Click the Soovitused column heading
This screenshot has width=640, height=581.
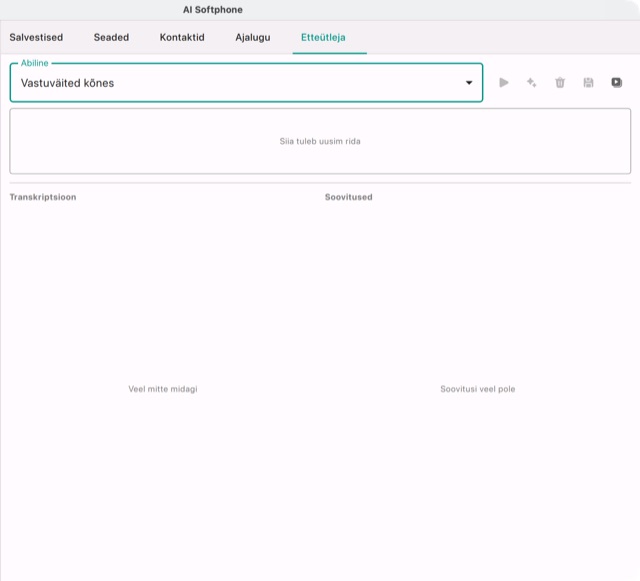point(349,197)
